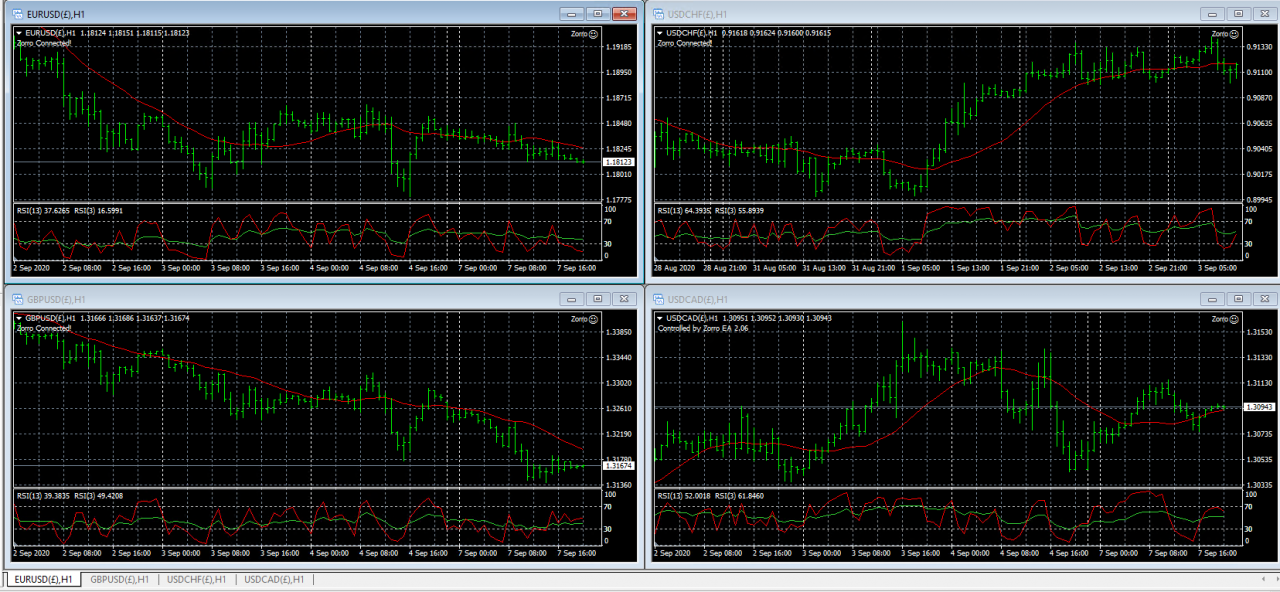Image resolution: width=1280 pixels, height=592 pixels.
Task: Select the USDCAD(£),H1 bottom tab
Action: [274, 579]
